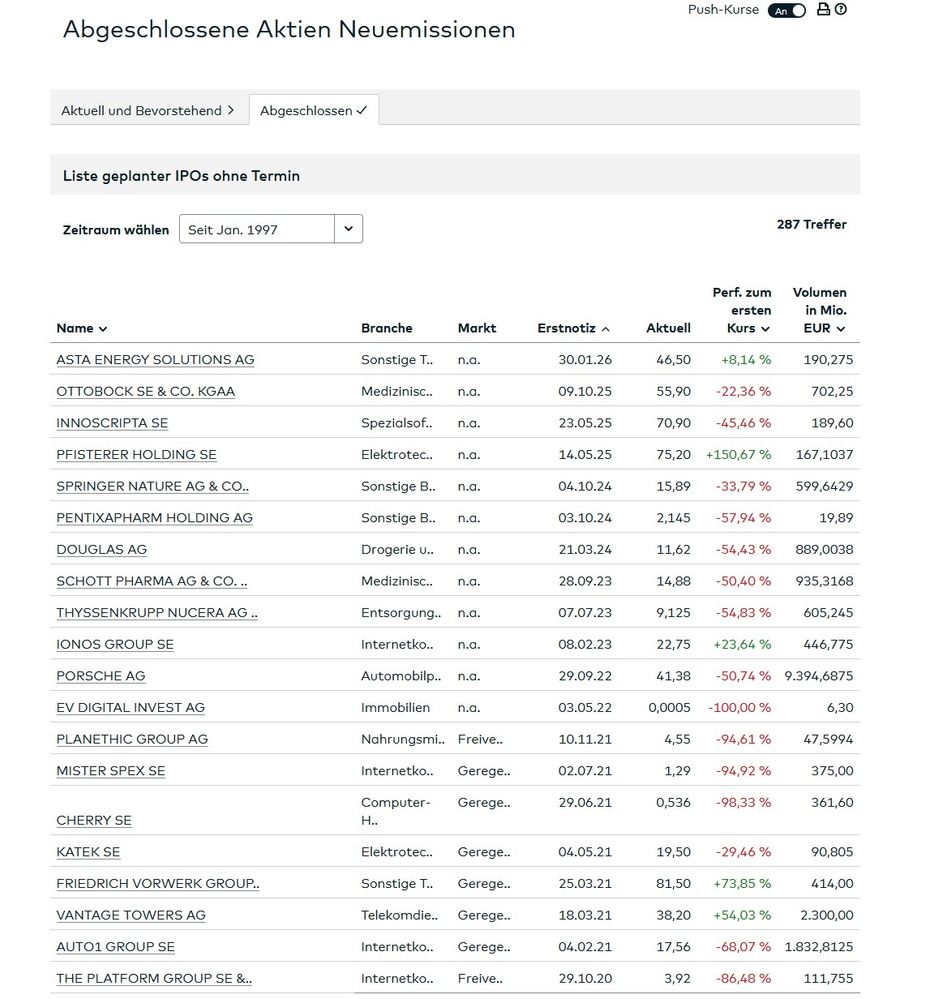The image size is (934, 999).
Task: Open the Zeitraum wählen dropdown
Action: [271, 229]
